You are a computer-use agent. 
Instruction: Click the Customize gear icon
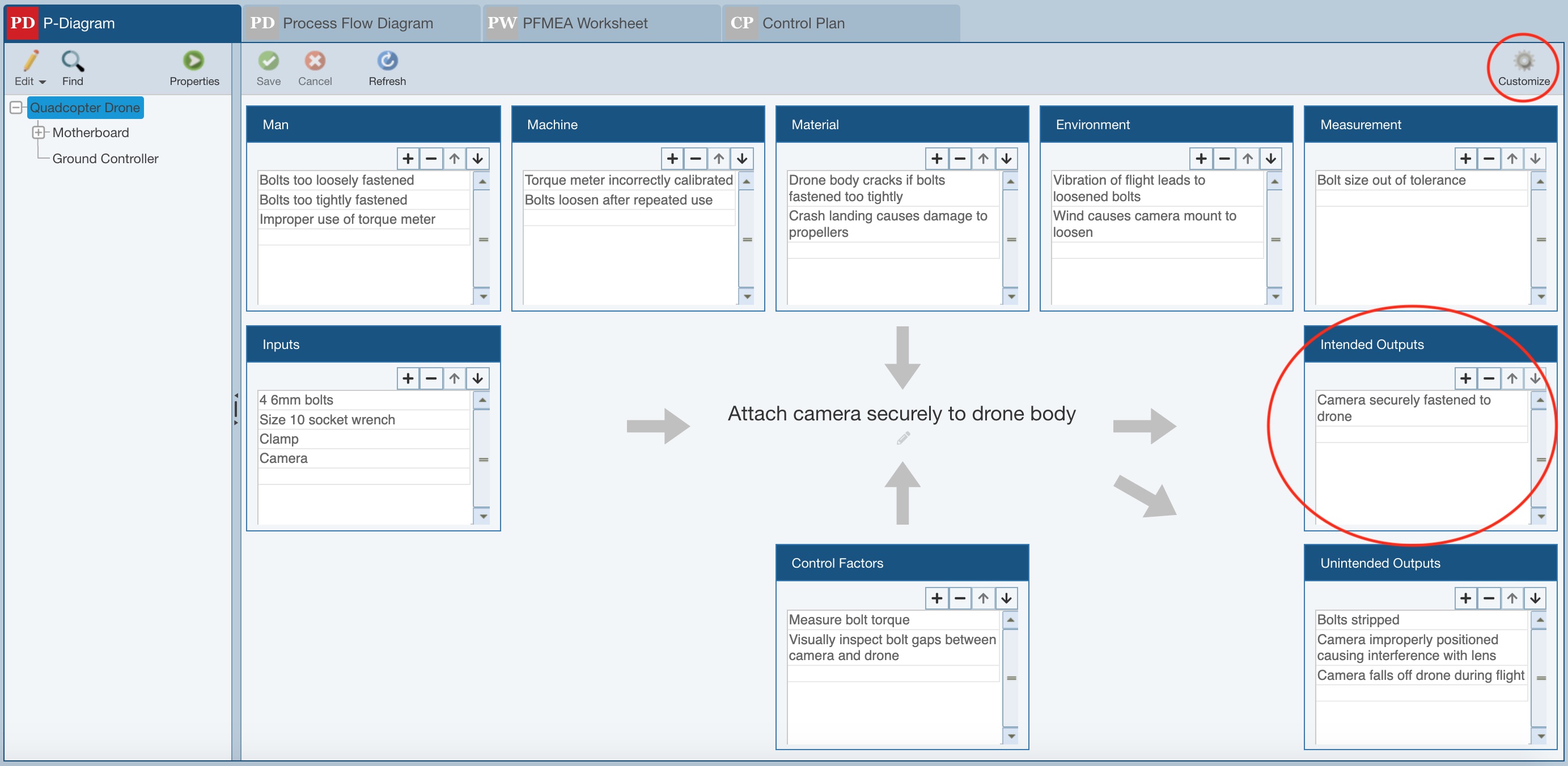(x=1523, y=61)
